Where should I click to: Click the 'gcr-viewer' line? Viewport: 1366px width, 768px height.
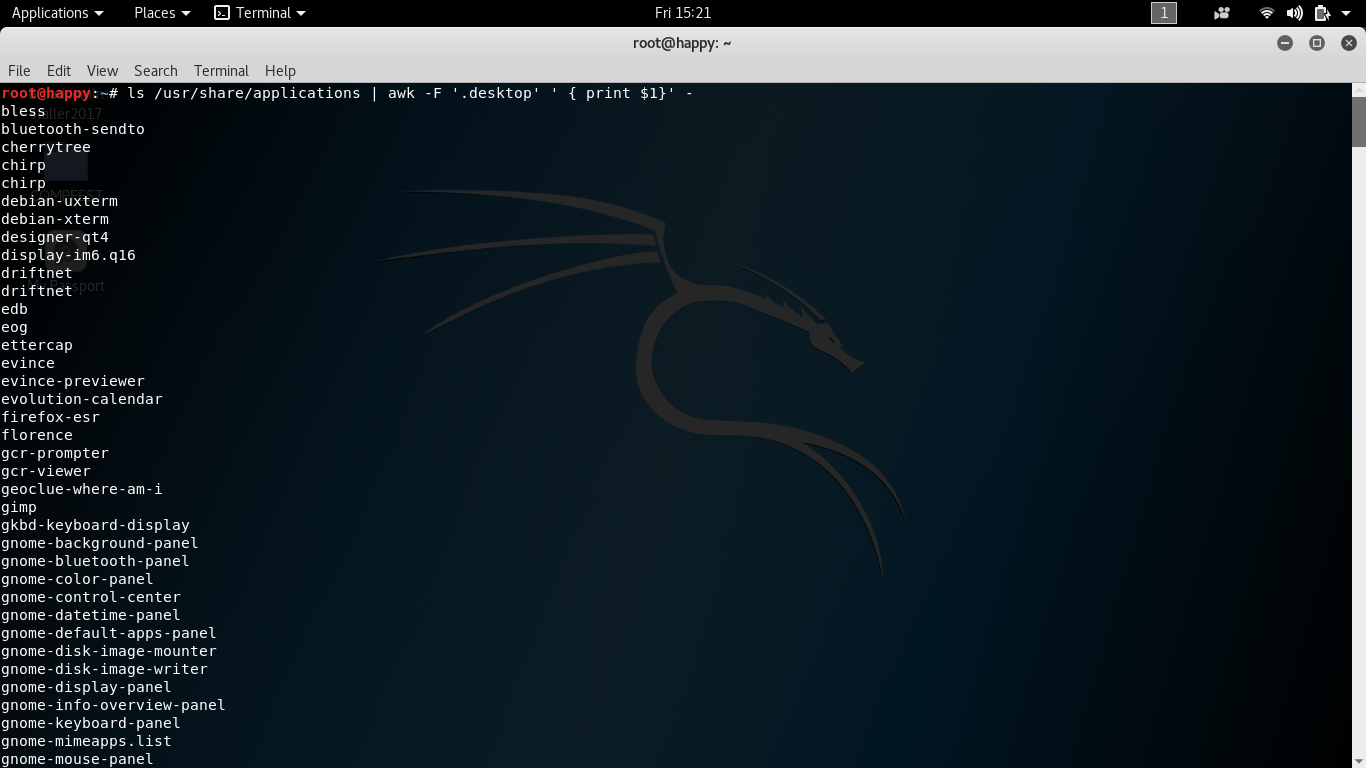pos(46,471)
